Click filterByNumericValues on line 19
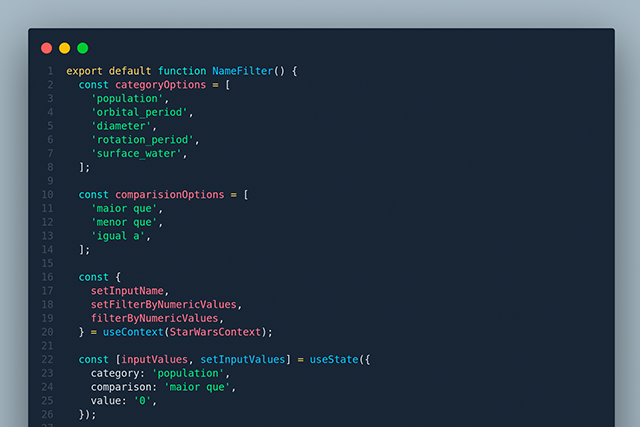This screenshot has width=640, height=427. 154,318
